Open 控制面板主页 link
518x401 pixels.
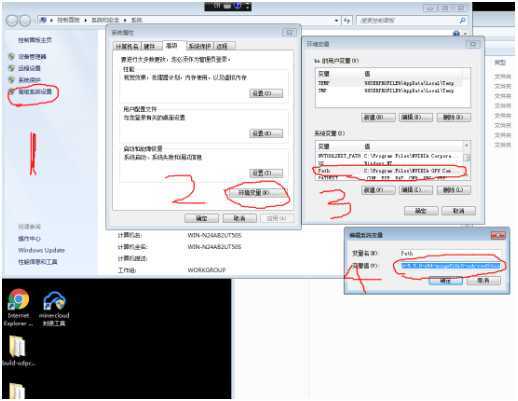point(35,40)
